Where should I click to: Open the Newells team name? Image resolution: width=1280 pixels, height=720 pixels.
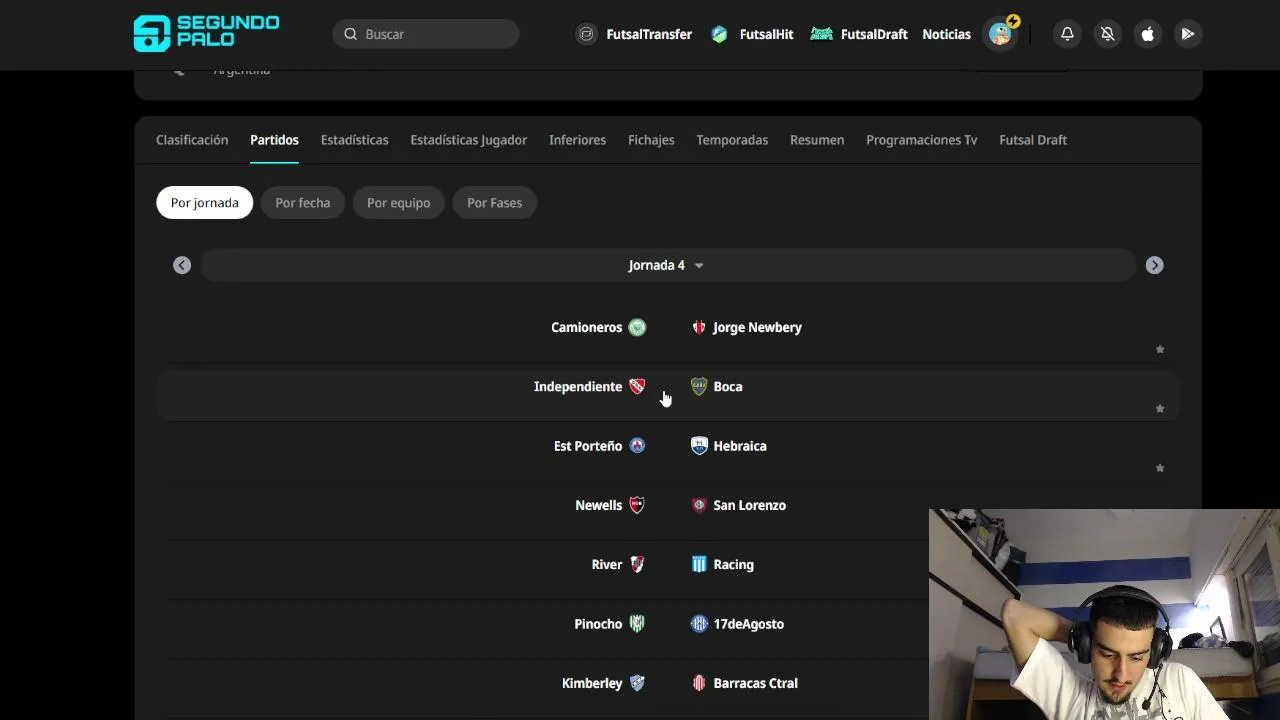(x=598, y=505)
